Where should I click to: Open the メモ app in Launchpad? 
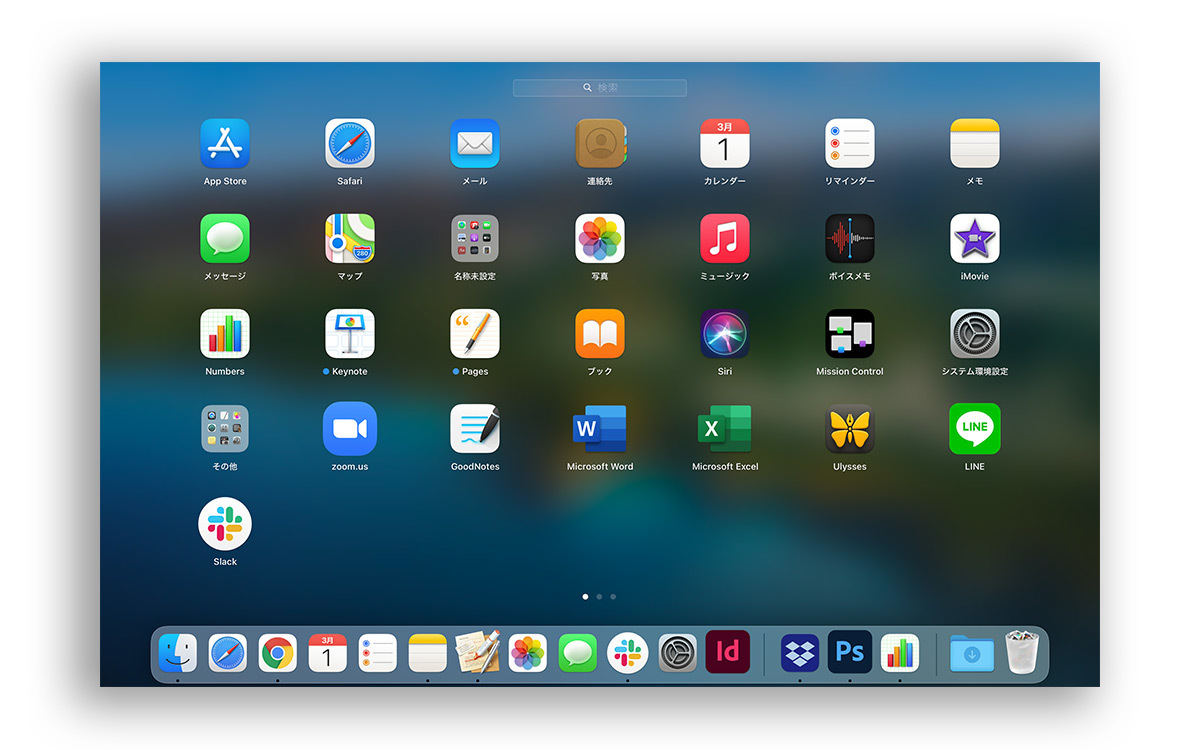click(x=975, y=144)
